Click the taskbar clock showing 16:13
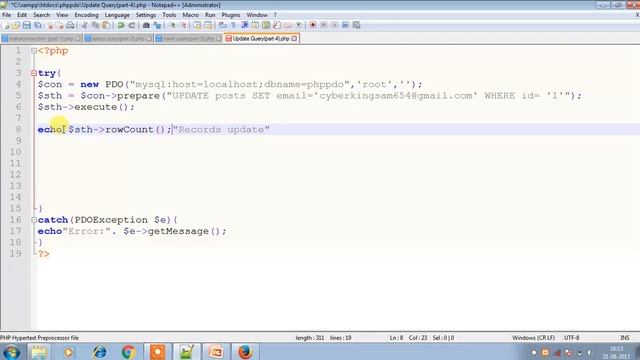Screen dimensions: 640x360 tap(616, 352)
